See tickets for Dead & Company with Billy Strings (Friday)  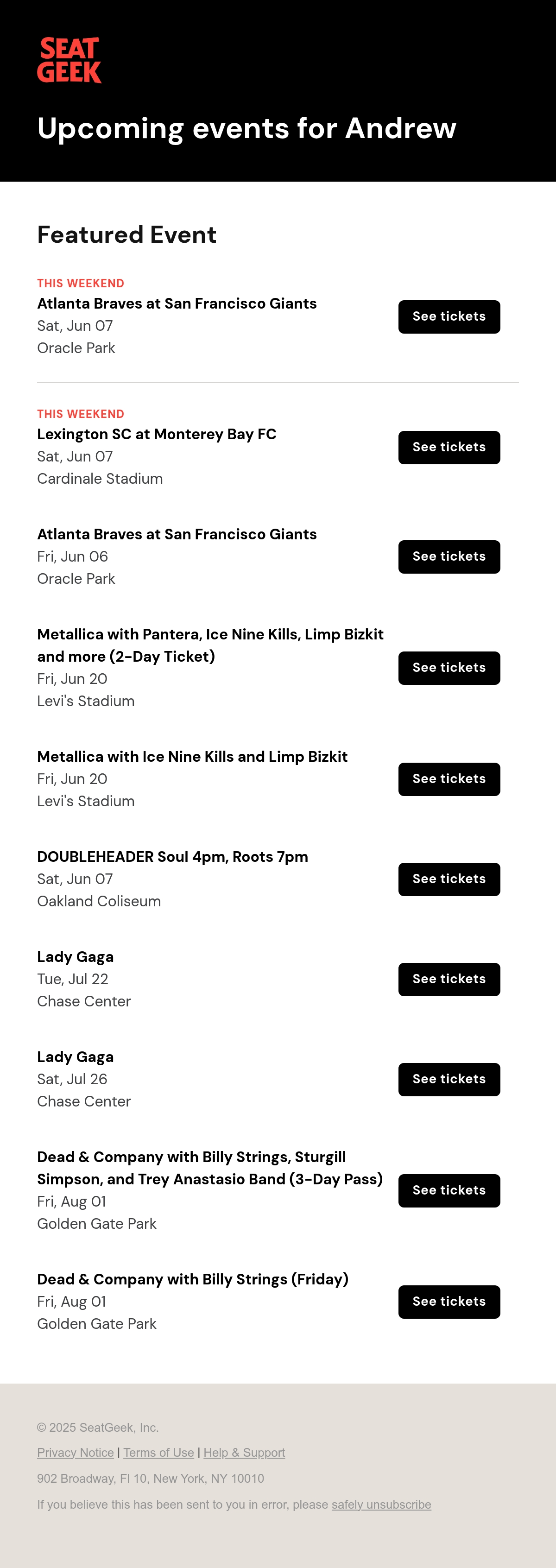(449, 1302)
